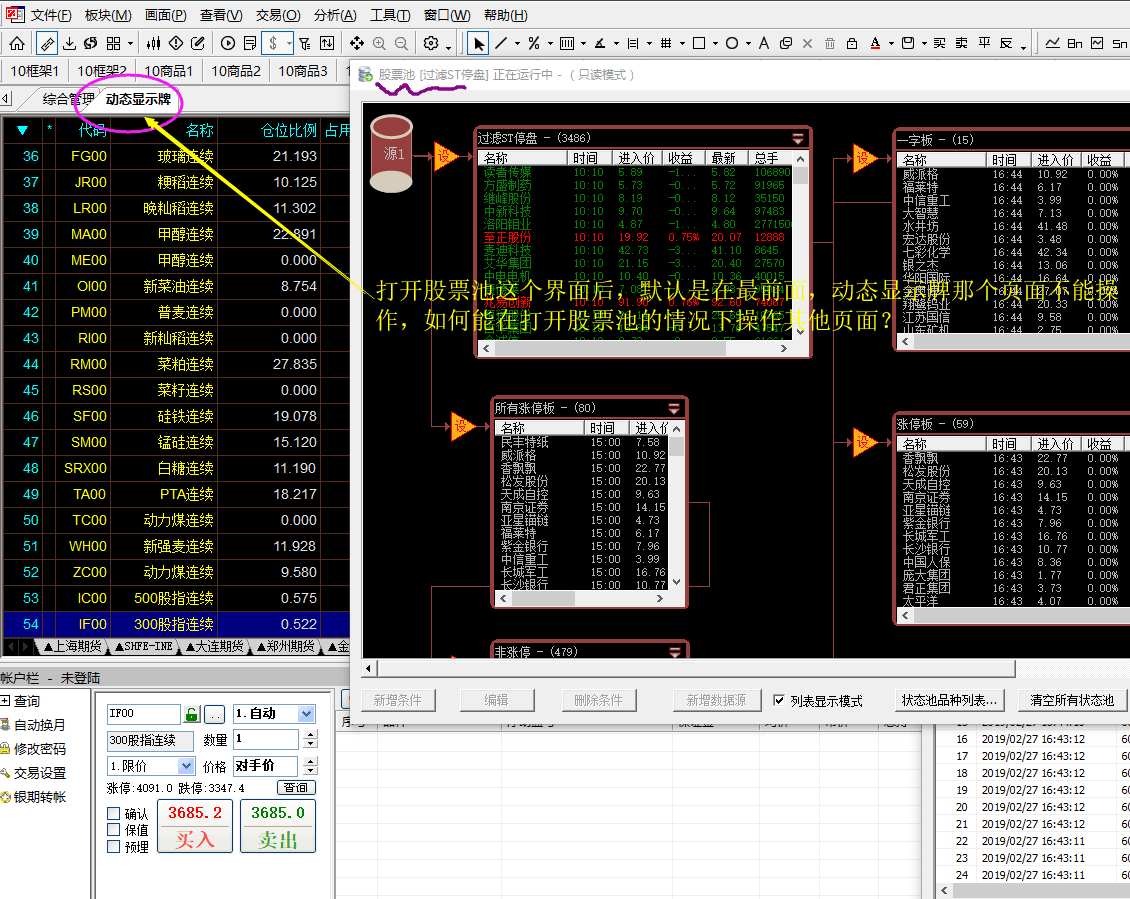1130x899 pixels.
Task: Collapse the 过滤ST停盘 pool panel arrow
Action: pyautogui.click(x=798, y=138)
